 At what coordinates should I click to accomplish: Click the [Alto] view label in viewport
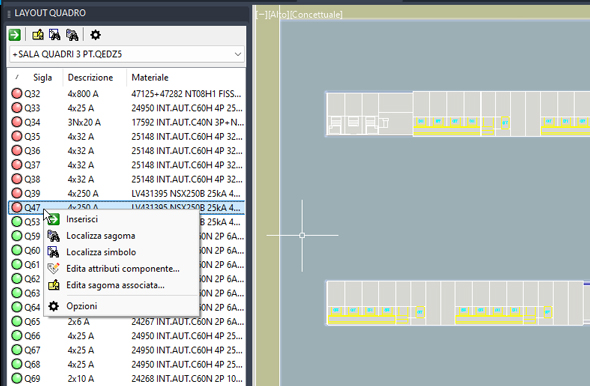pyautogui.click(x=279, y=15)
